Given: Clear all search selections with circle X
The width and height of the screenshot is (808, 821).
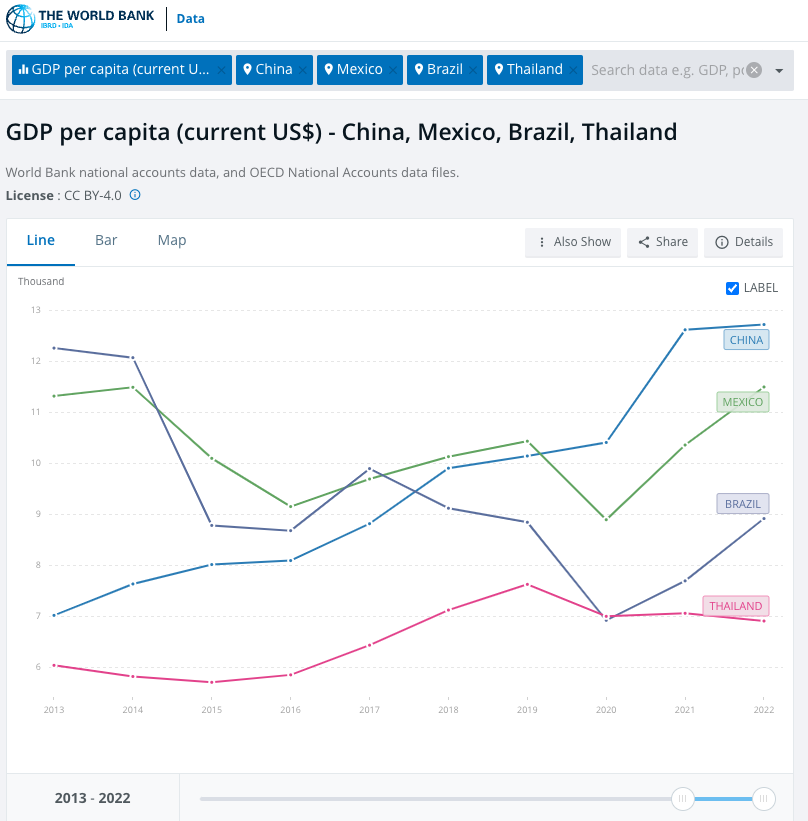Looking at the screenshot, I should [754, 70].
